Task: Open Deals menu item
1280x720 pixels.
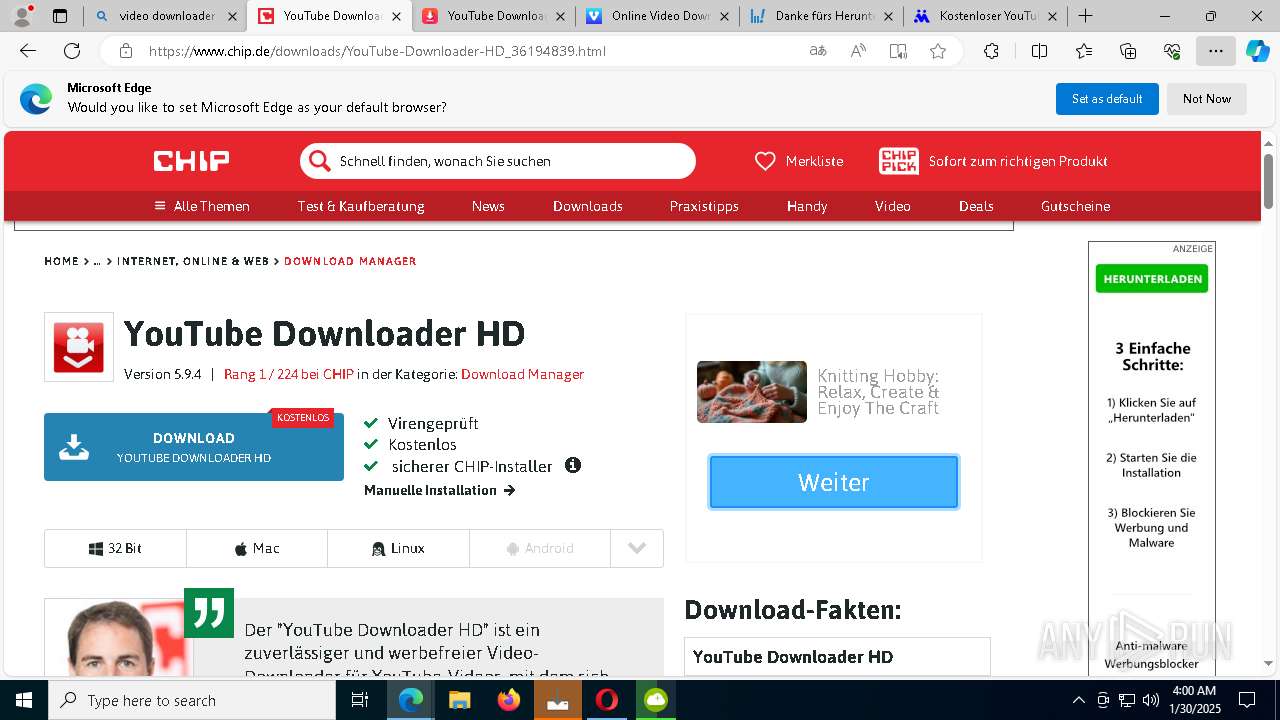Action: click(x=976, y=206)
